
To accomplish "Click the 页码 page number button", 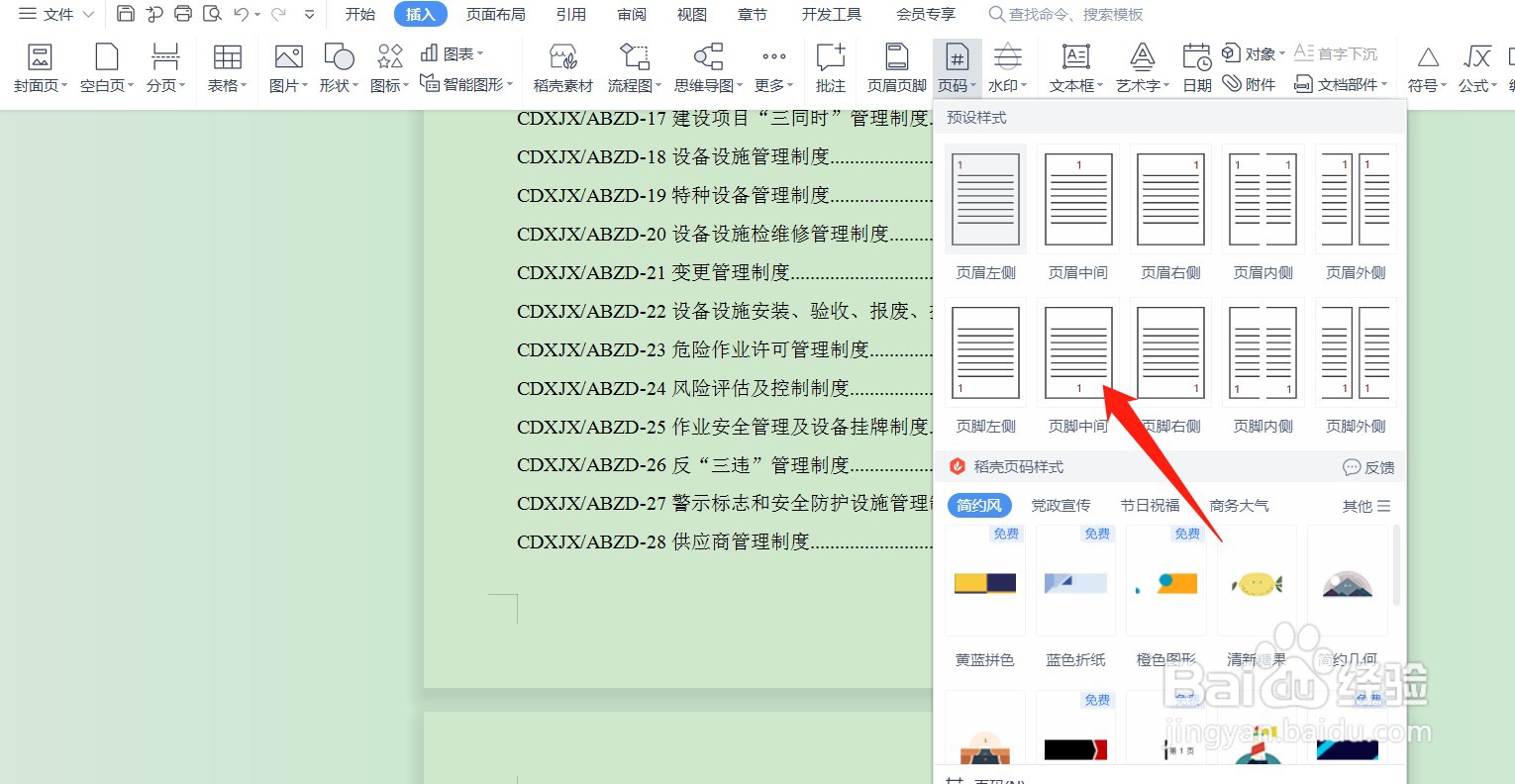I will pyautogui.click(x=958, y=68).
